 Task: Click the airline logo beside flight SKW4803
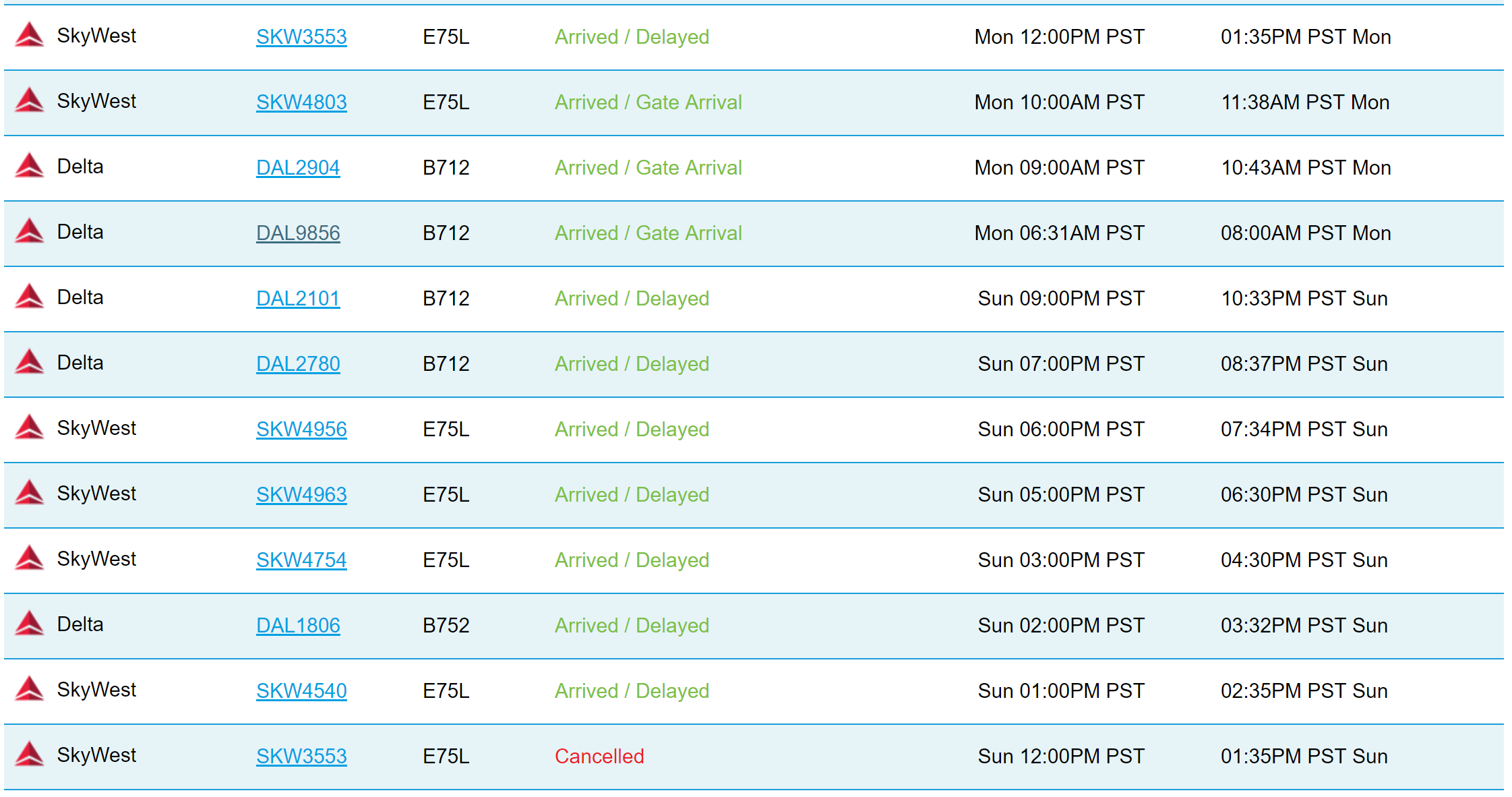pyautogui.click(x=30, y=101)
